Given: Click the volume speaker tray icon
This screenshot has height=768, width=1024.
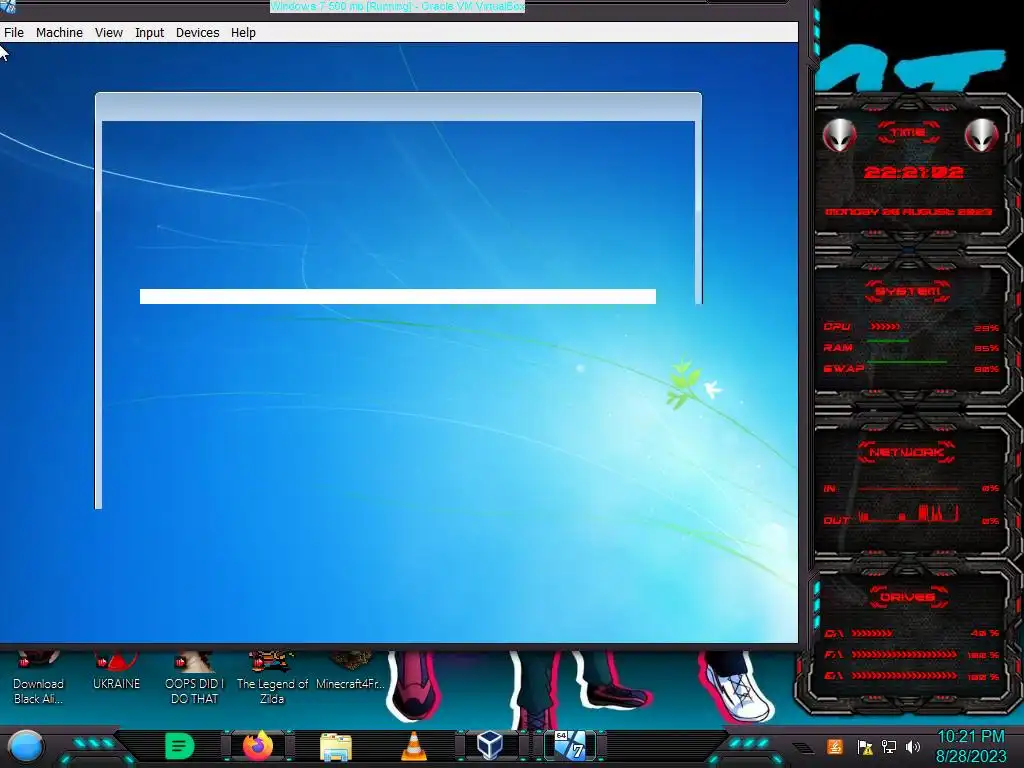Looking at the screenshot, I should coord(913,747).
